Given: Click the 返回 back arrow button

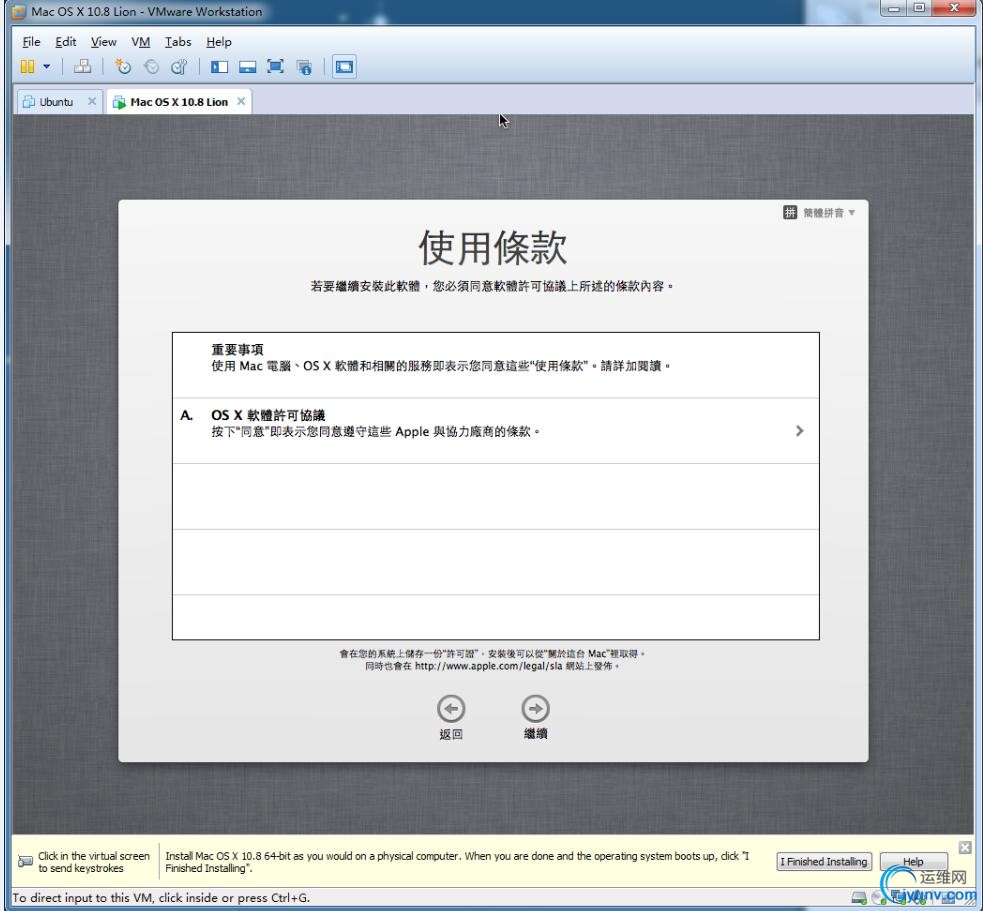Looking at the screenshot, I should [x=451, y=709].
